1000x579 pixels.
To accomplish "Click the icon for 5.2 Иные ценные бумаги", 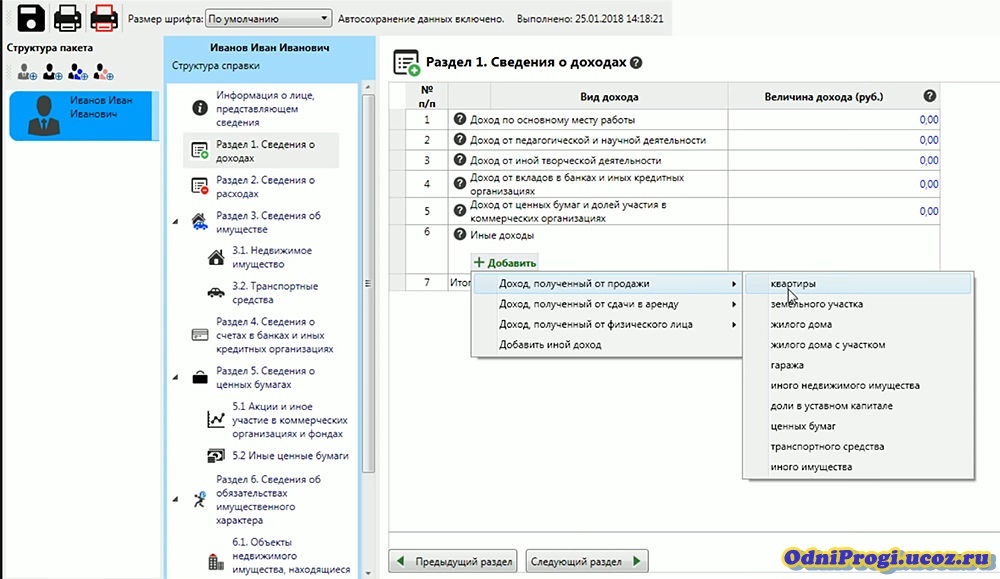I will [216, 455].
